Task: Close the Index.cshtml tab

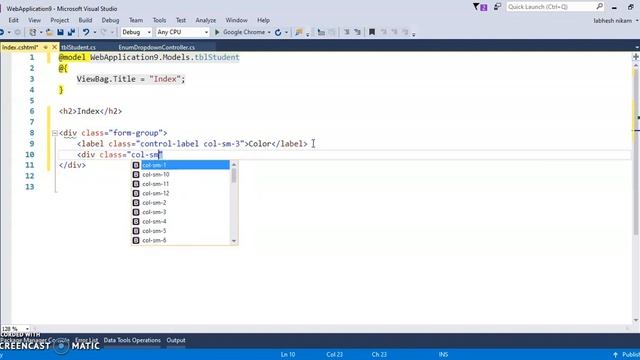Action: tap(54, 47)
